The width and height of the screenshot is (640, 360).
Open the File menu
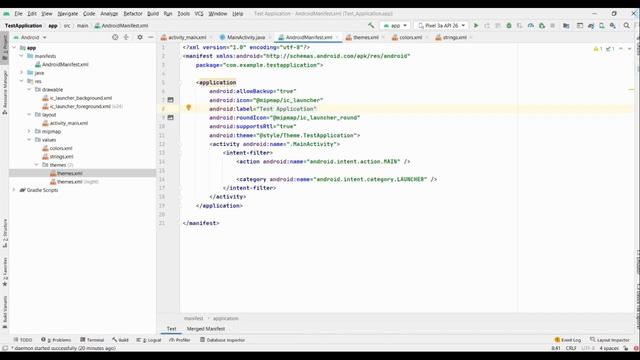tap(18, 13)
